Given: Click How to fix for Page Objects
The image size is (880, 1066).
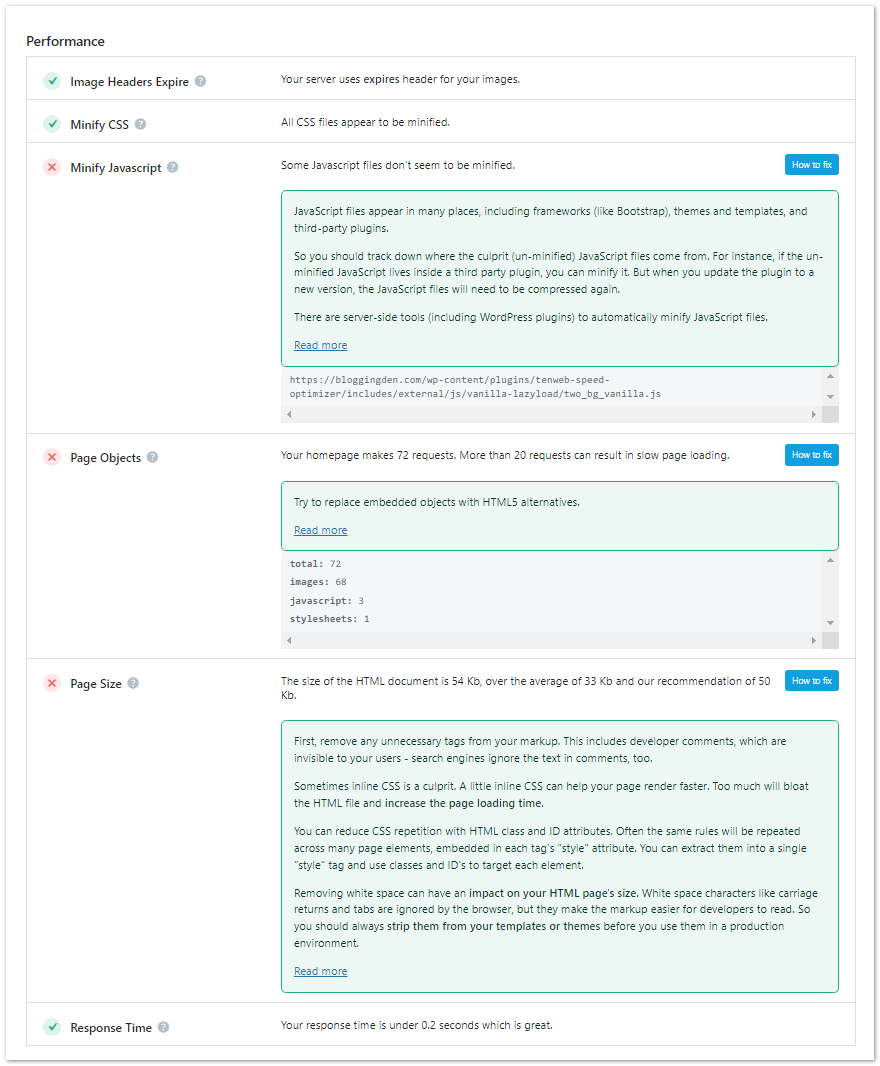Looking at the screenshot, I should [x=812, y=455].
